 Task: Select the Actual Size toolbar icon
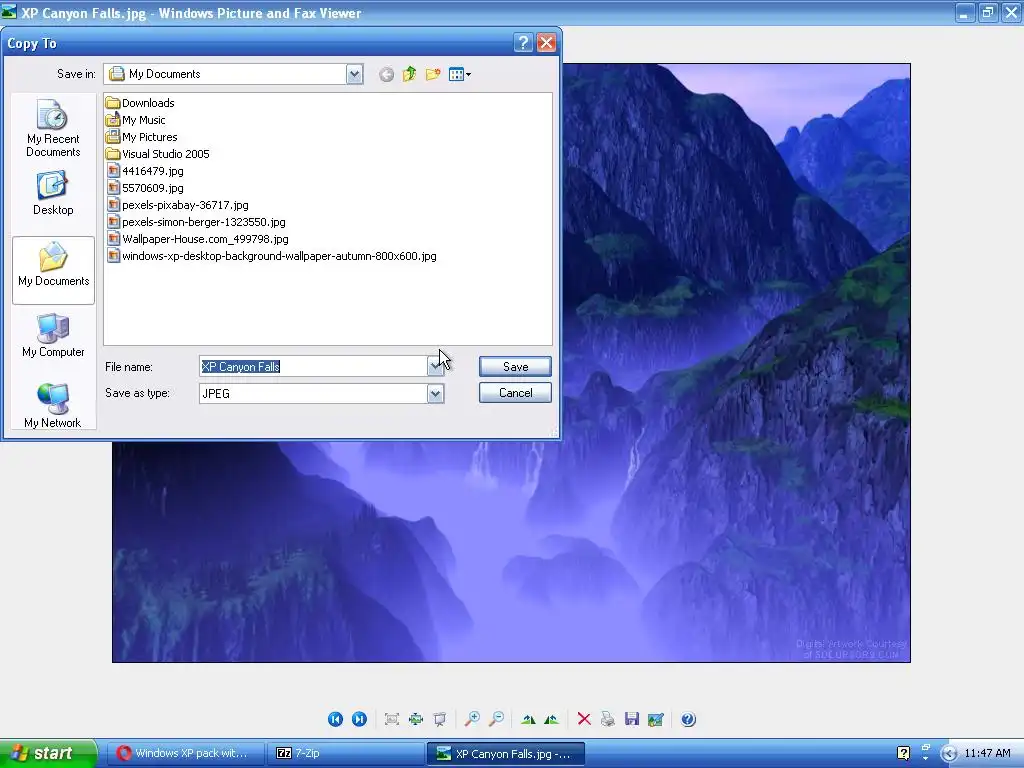(x=416, y=719)
